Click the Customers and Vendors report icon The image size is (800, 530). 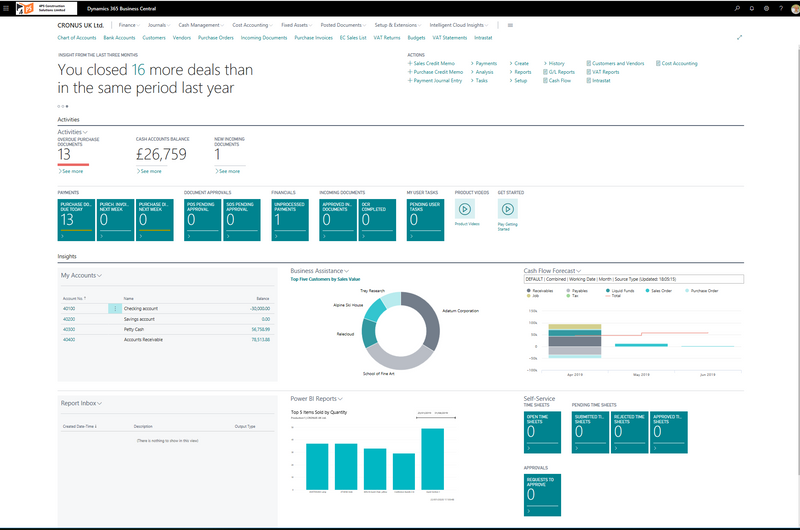589,63
